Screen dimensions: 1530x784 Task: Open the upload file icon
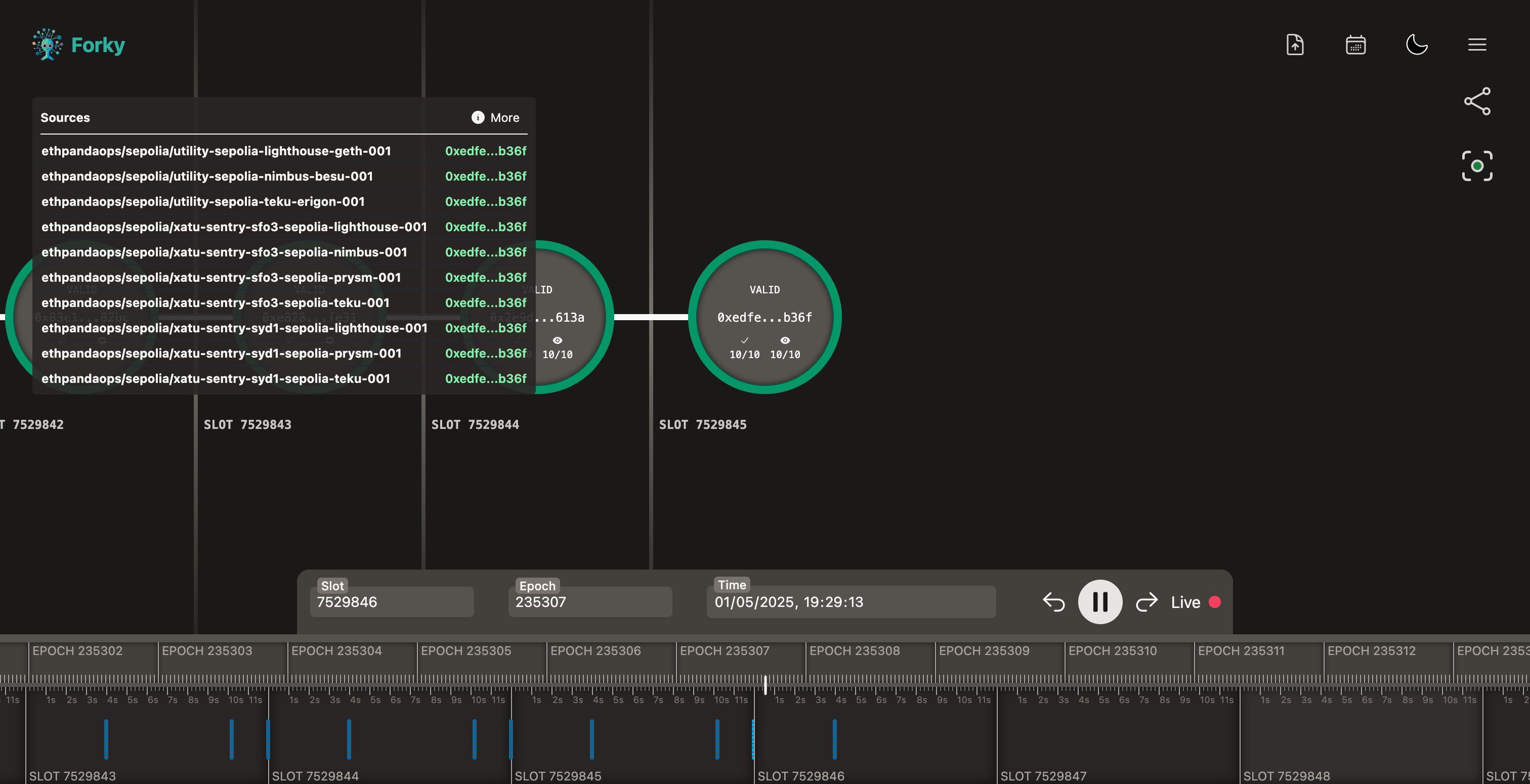(1295, 45)
